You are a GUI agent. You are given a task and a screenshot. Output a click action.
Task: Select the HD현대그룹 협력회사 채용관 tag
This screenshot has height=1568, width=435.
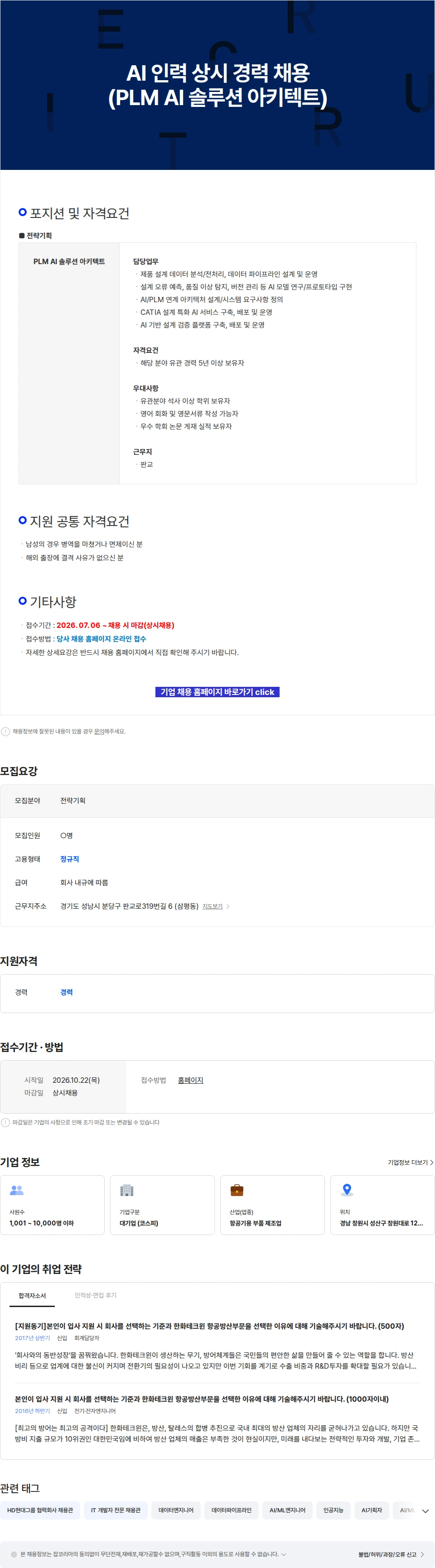click(x=40, y=1510)
